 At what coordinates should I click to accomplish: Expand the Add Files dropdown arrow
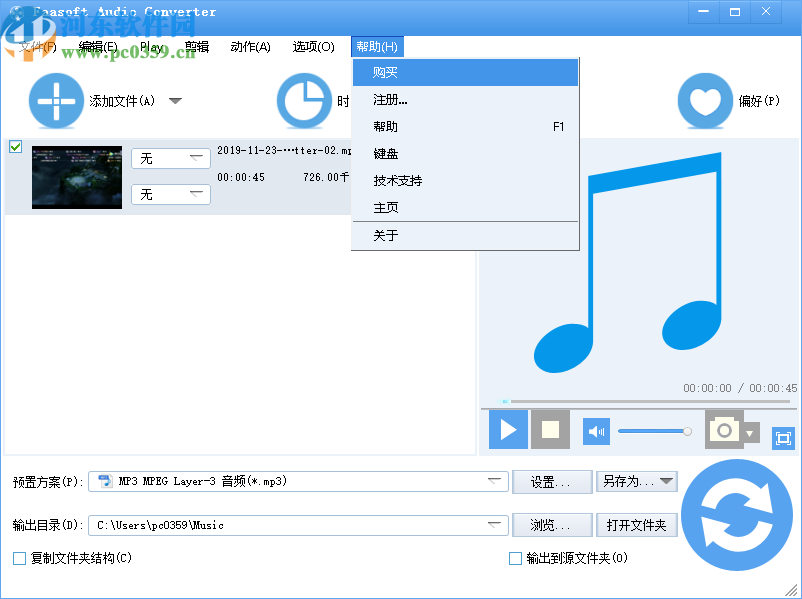click(x=175, y=100)
